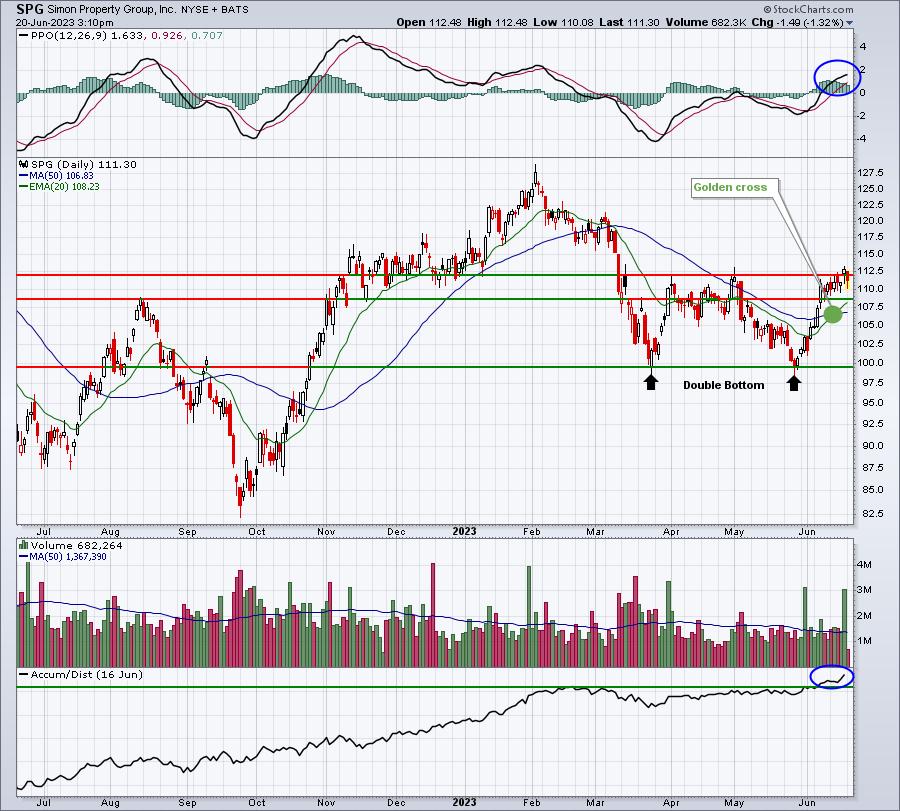Click the volume MA(50) 1,367,390 legend

pyautogui.click(x=63, y=557)
